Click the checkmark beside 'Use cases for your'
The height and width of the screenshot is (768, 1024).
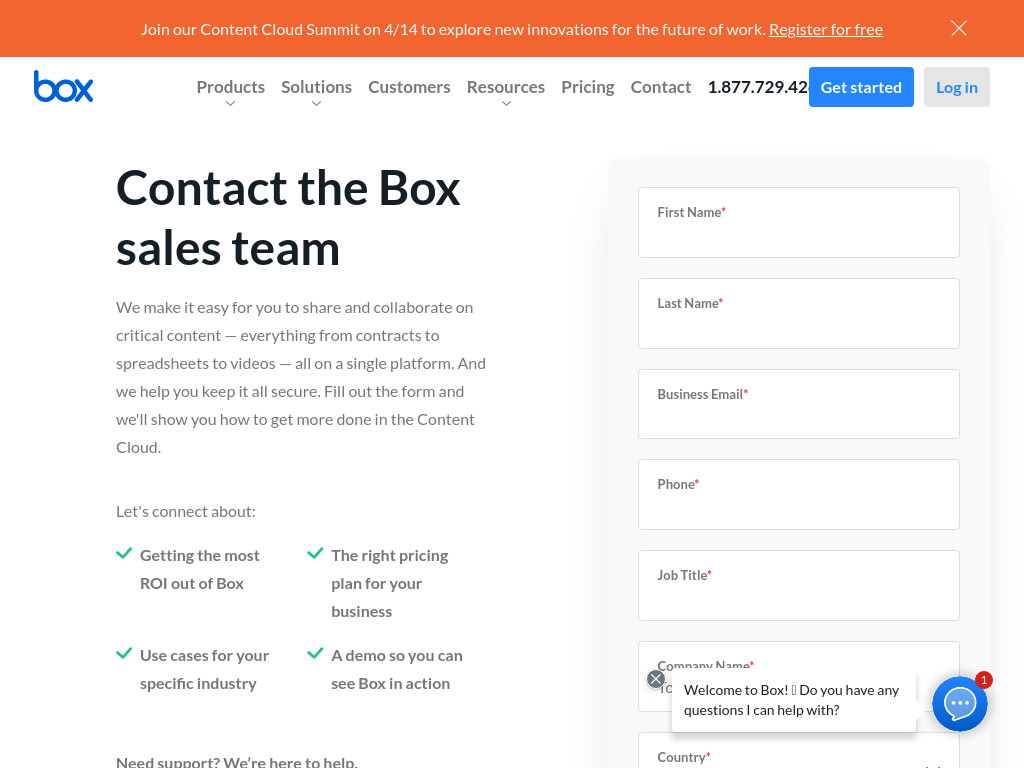(124, 653)
